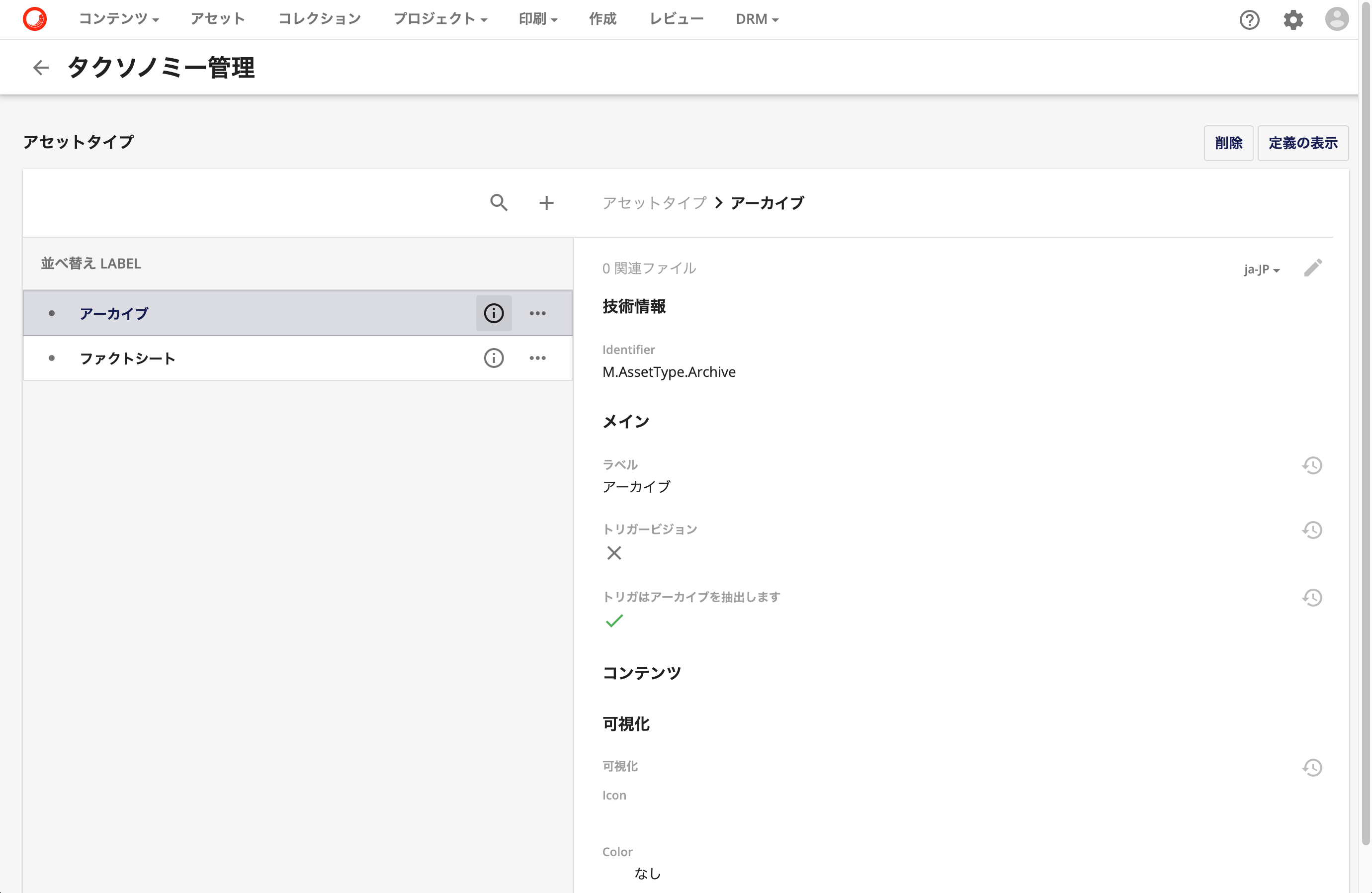Change the ja-JP language dropdown
1372x893 pixels.
1261,269
